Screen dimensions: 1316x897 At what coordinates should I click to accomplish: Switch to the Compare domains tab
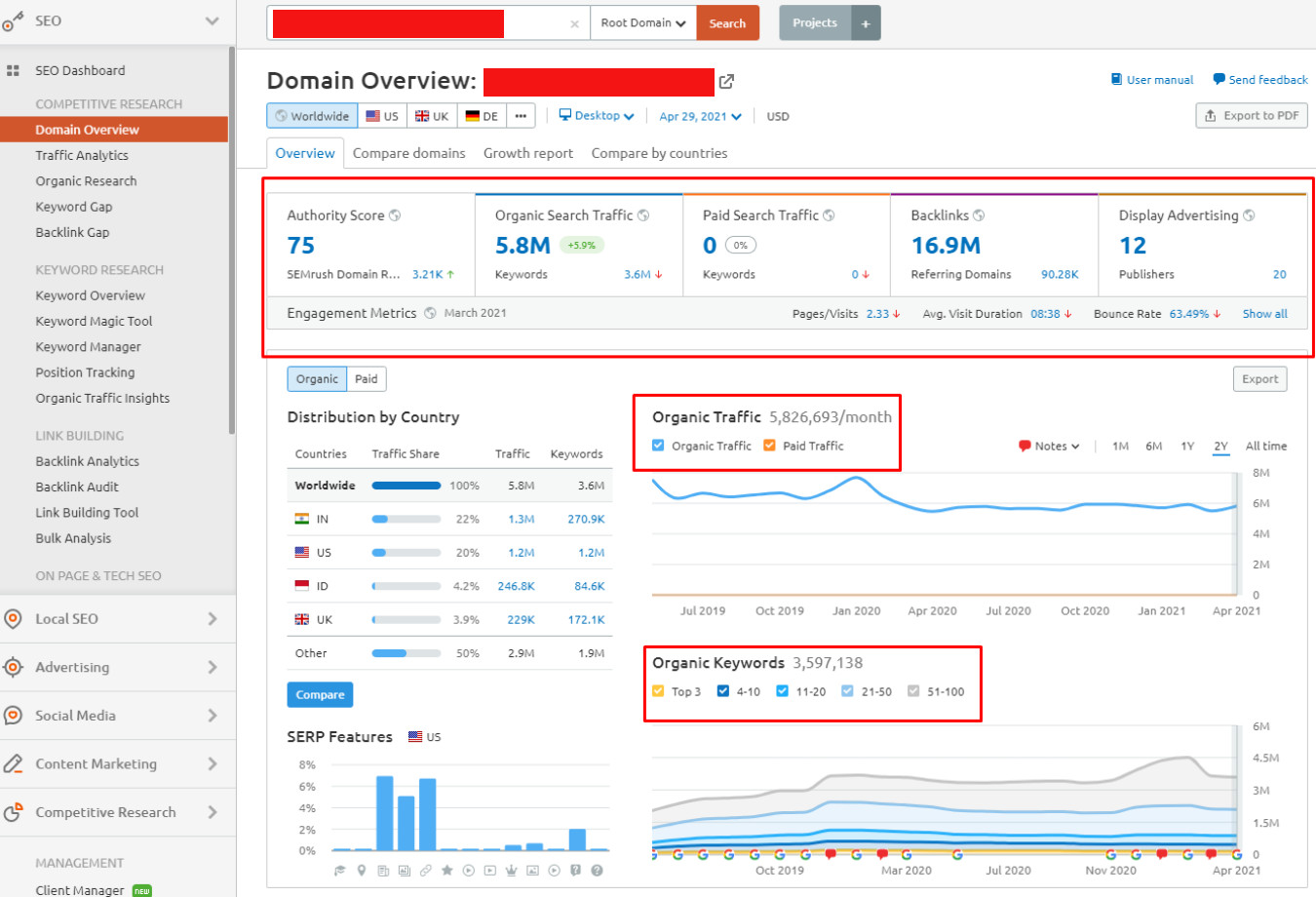(409, 153)
